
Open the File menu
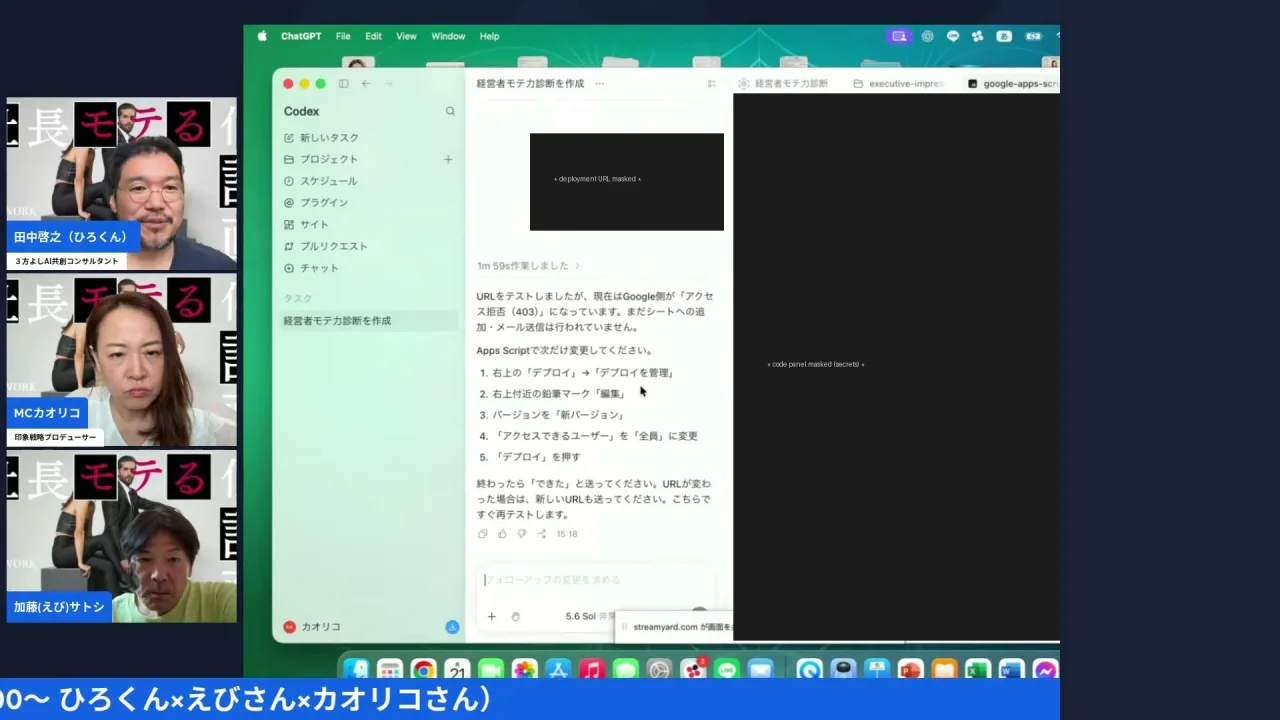pyautogui.click(x=343, y=36)
